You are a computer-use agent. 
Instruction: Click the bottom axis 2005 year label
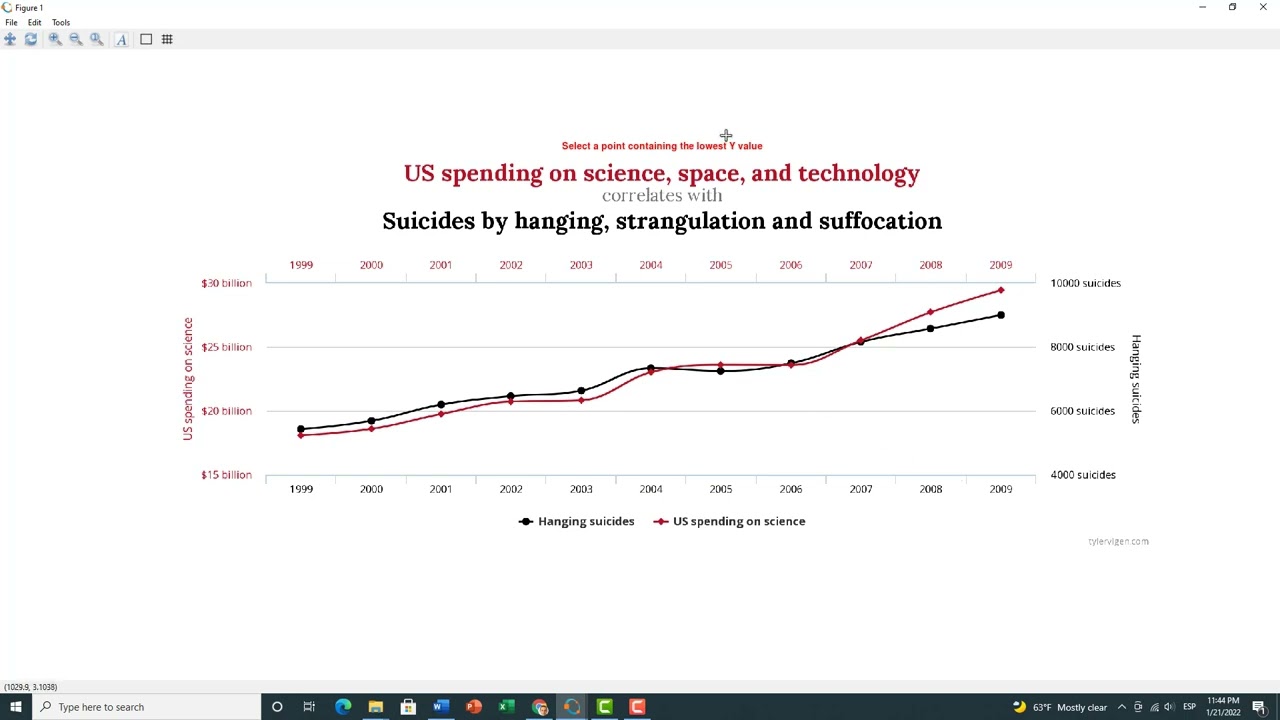coord(721,489)
